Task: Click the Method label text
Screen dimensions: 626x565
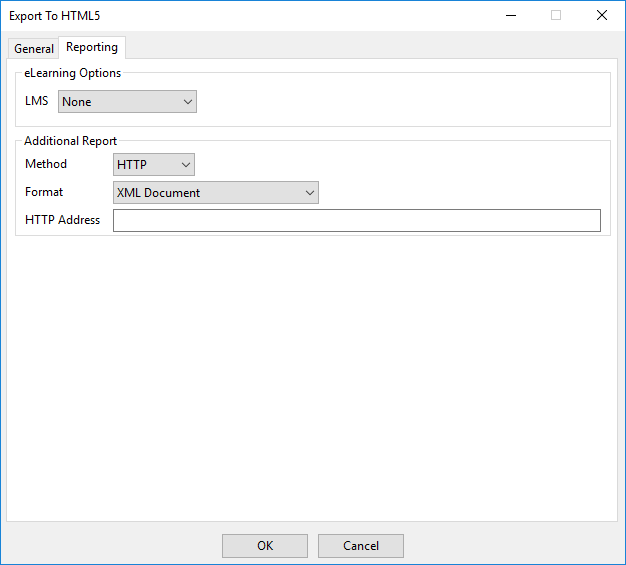Action: 46,164
